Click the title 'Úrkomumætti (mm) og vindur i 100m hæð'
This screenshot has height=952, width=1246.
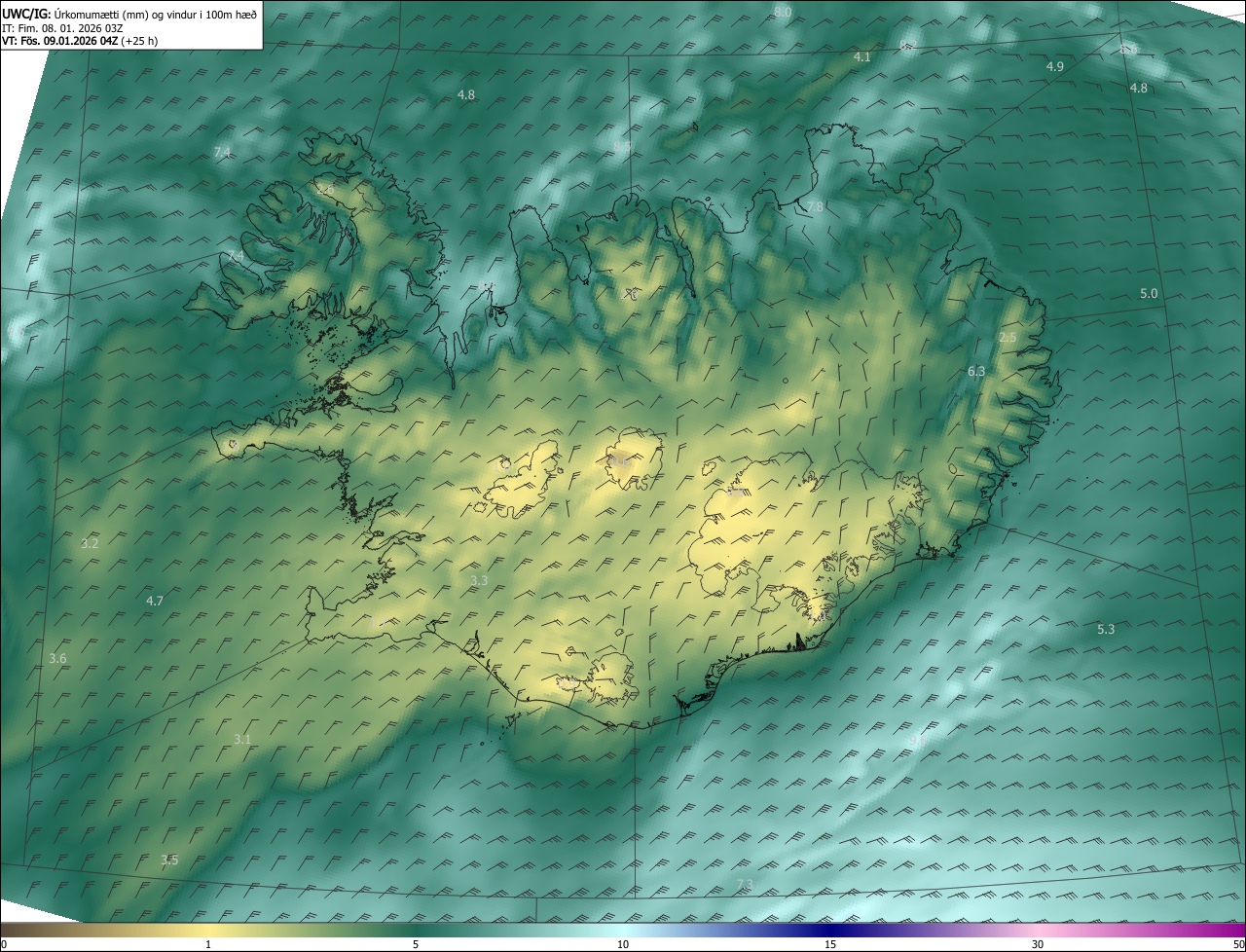pyautogui.click(x=155, y=13)
